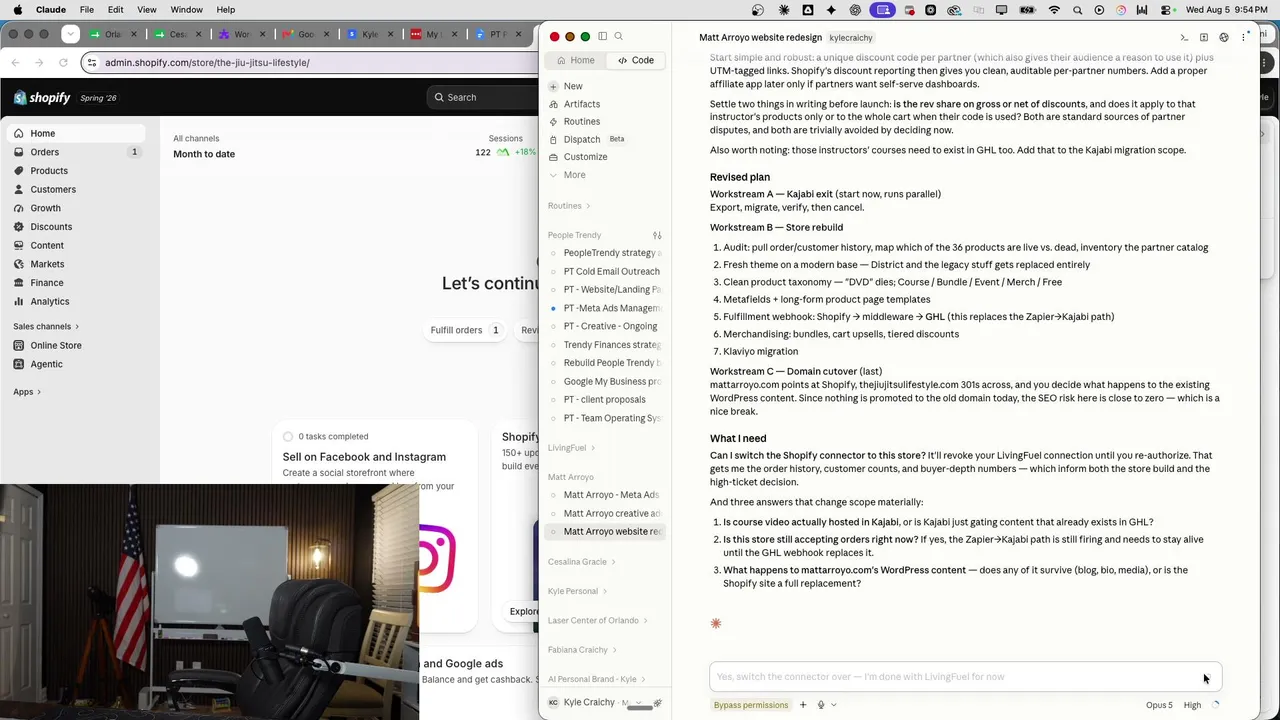The image size is (1280, 720).
Task: Expand the Kyle Personal project group
Action: [577, 591]
